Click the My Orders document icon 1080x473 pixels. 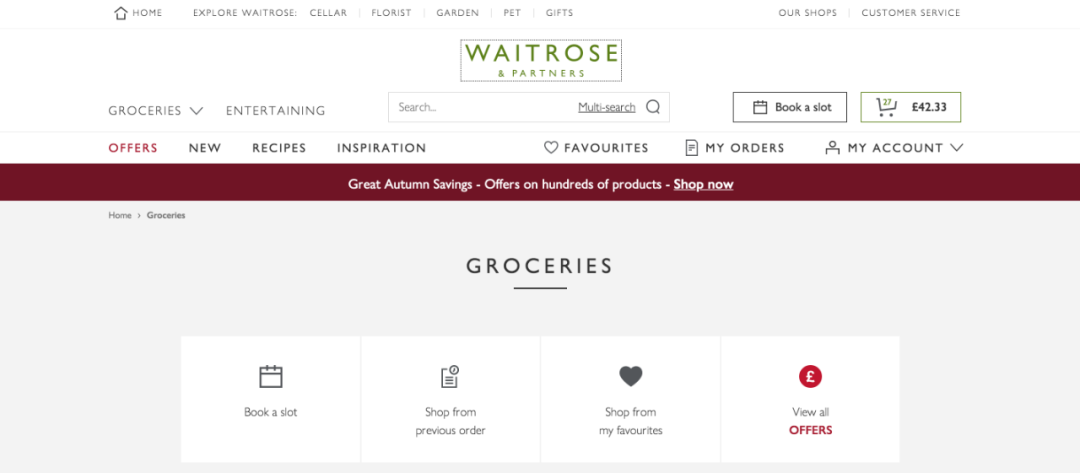(692, 147)
